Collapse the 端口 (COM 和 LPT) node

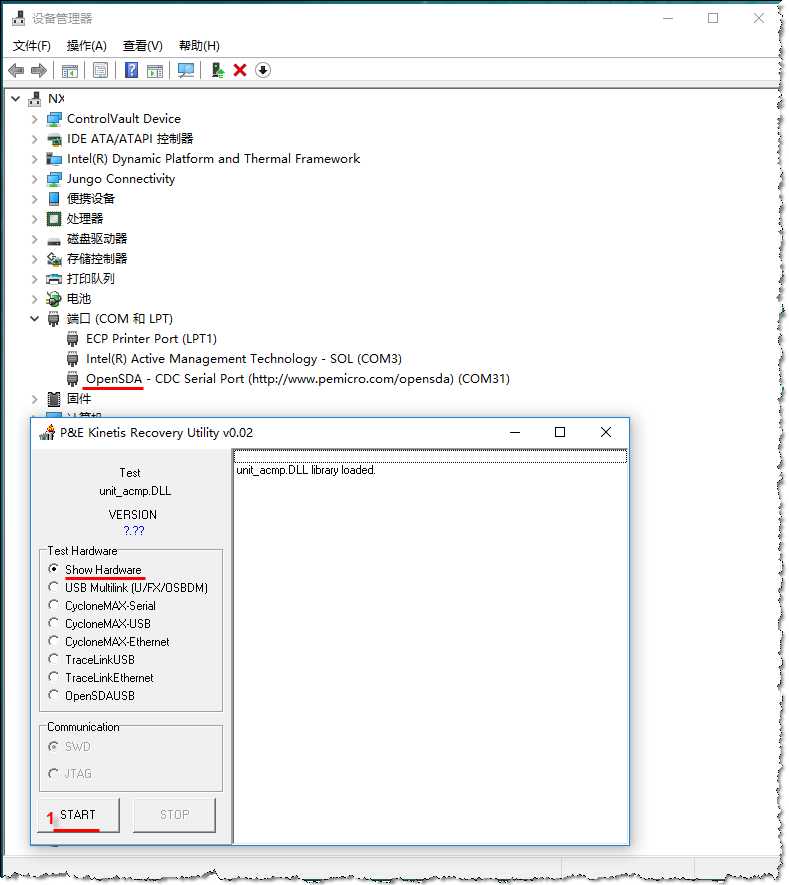pos(34,319)
